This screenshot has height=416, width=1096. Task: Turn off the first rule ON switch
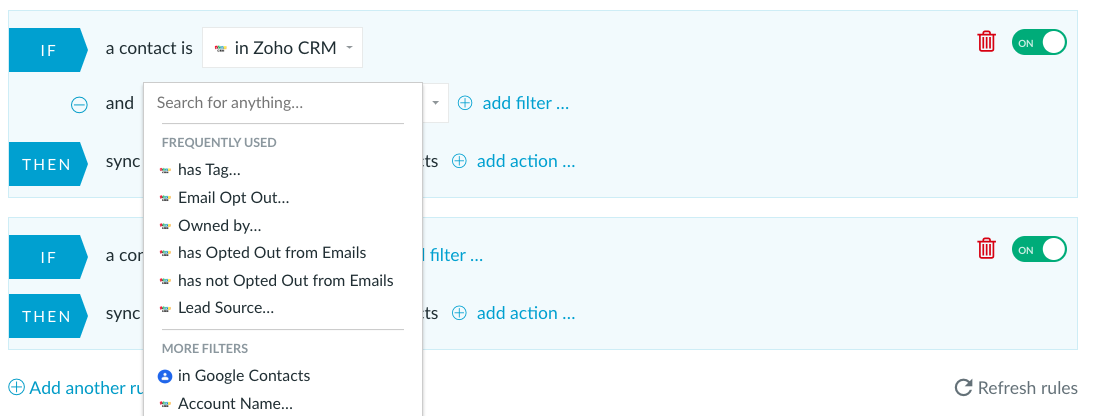click(x=1039, y=43)
